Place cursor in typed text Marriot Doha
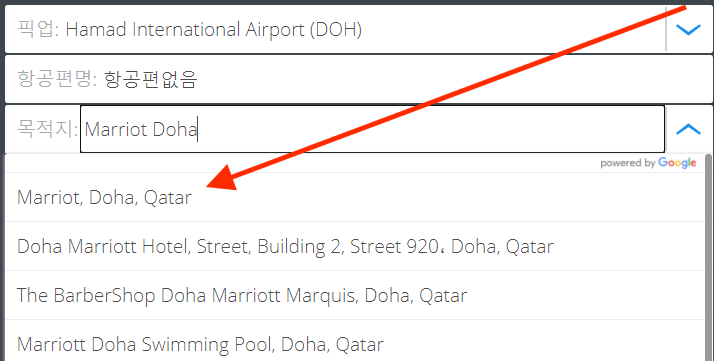The image size is (714, 361). click(x=141, y=130)
